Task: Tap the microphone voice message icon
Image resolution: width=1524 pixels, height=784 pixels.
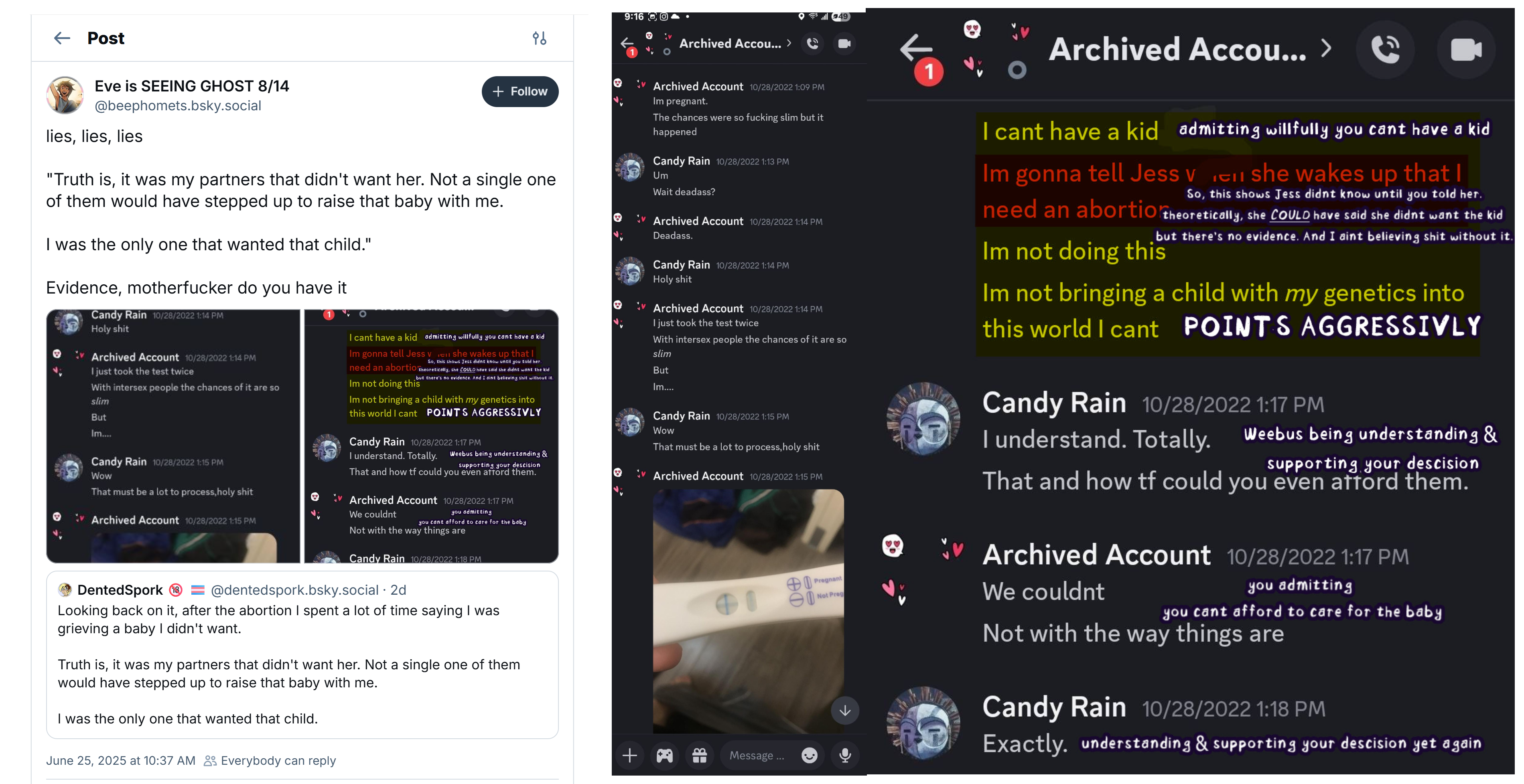Action: click(x=845, y=755)
